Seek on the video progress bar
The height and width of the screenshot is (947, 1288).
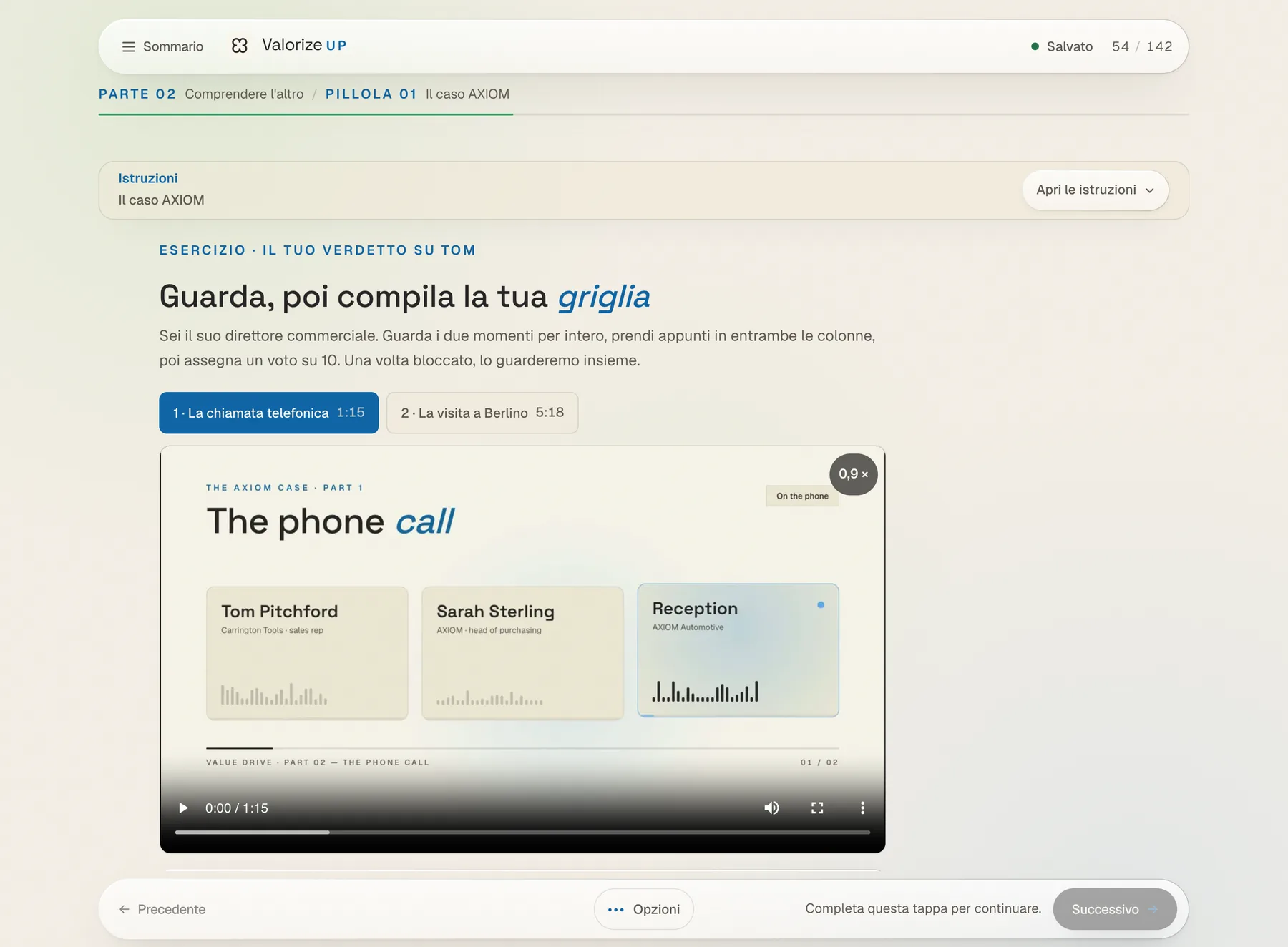click(522, 832)
